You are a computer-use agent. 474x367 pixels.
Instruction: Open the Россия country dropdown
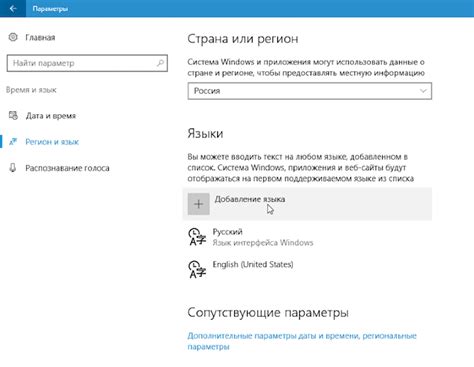click(310, 91)
